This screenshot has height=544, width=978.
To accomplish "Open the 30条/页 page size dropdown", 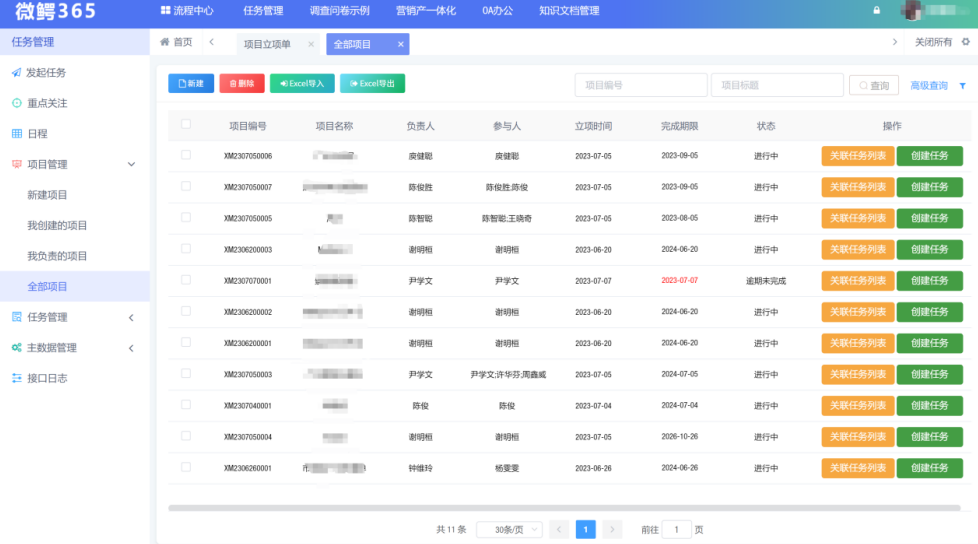I will coord(509,530).
